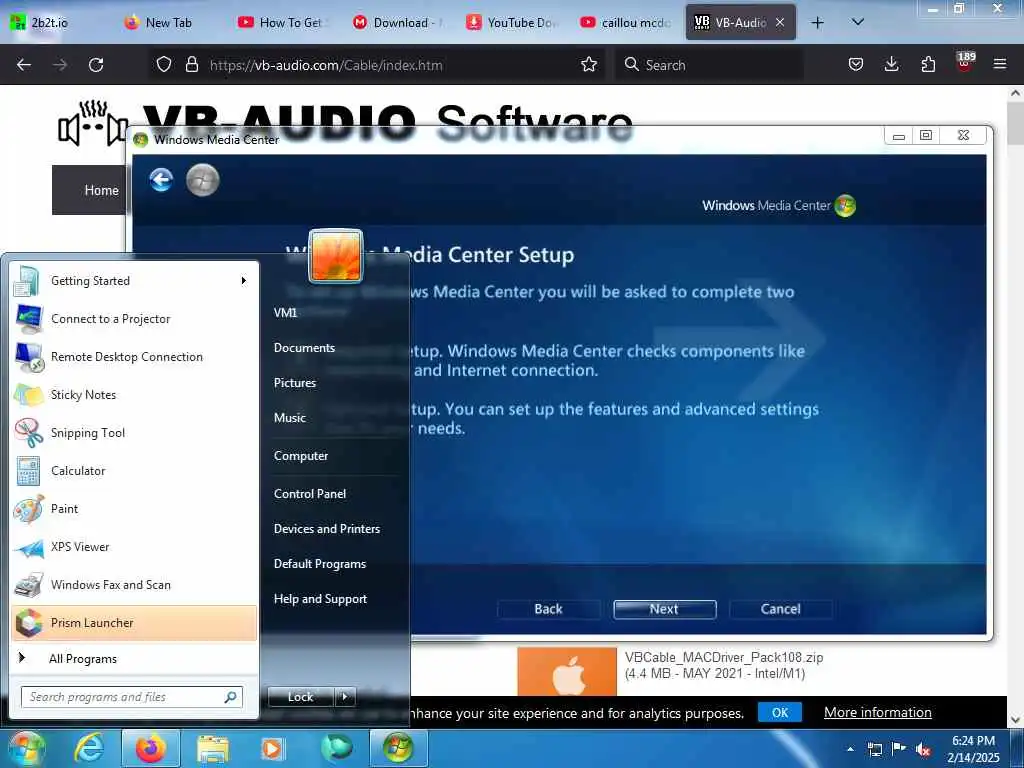Show hidden tray icons arrow
Screen dimensions: 1024x768
pos(850,749)
